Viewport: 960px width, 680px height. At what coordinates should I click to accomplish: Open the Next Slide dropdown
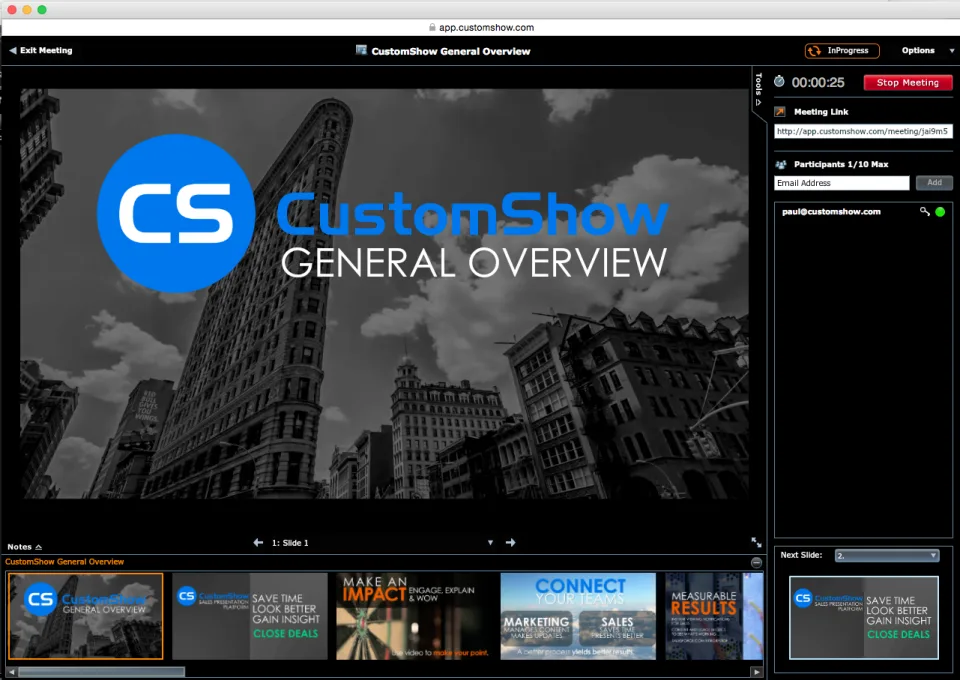pyautogui.click(x=887, y=556)
